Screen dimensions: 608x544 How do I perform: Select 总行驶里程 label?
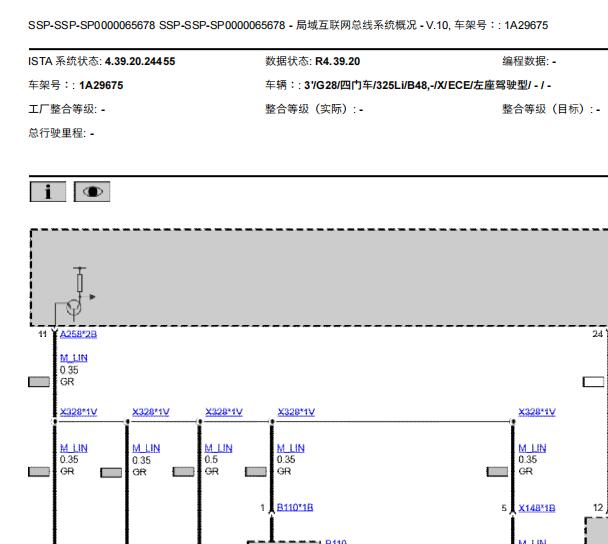(57, 133)
